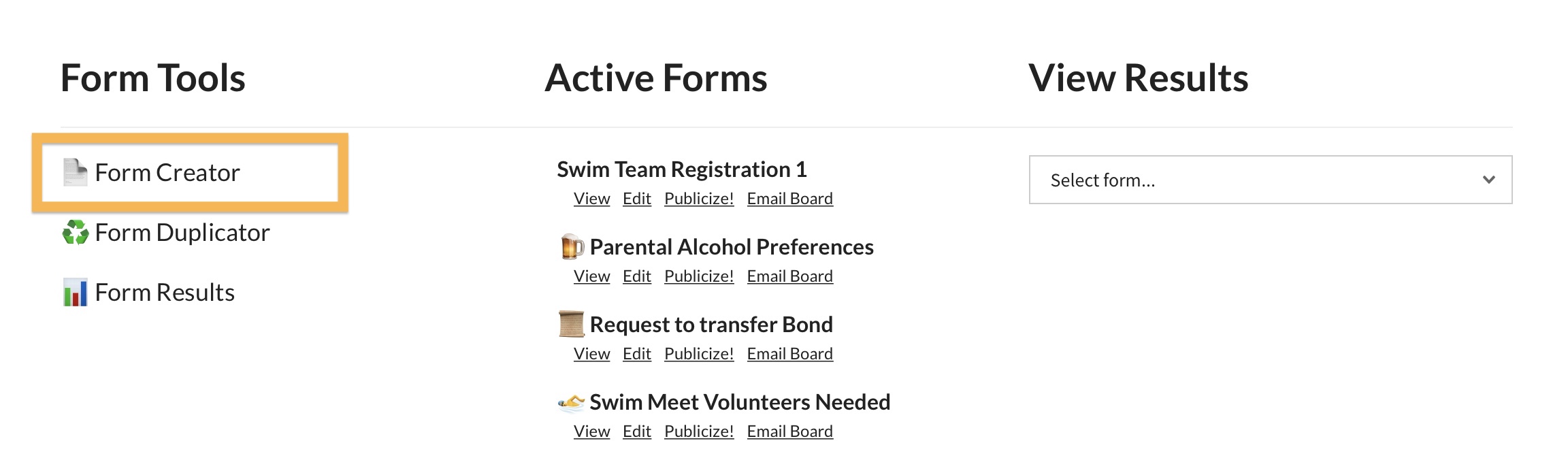Click the beer mug icon
This screenshot has width=1568, height=456.
click(x=572, y=246)
